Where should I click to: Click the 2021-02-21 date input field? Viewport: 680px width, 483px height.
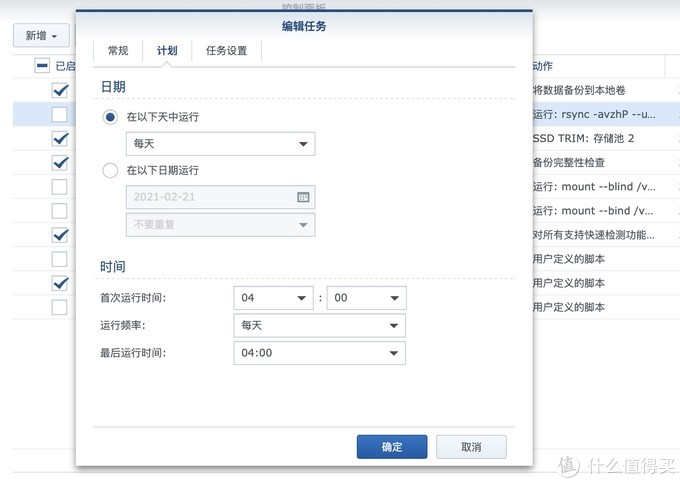220,197
